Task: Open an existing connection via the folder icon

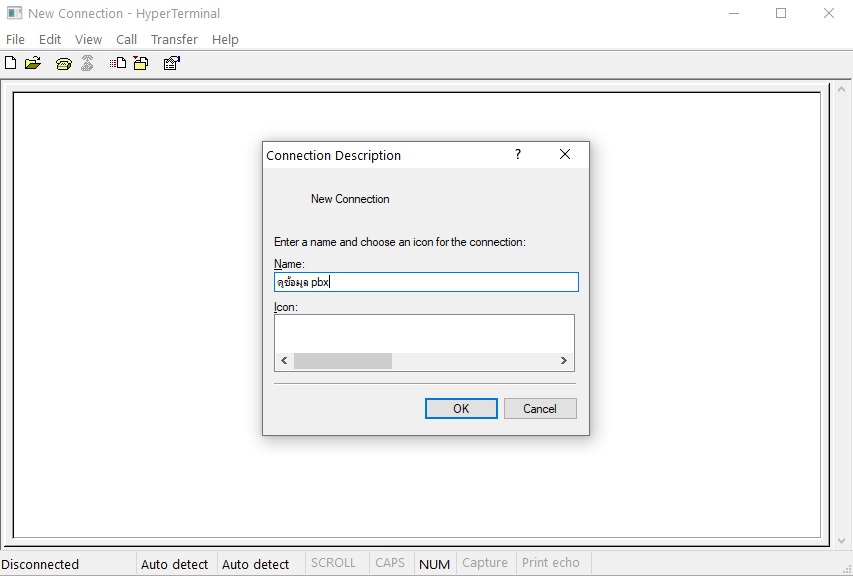Action: (x=31, y=62)
